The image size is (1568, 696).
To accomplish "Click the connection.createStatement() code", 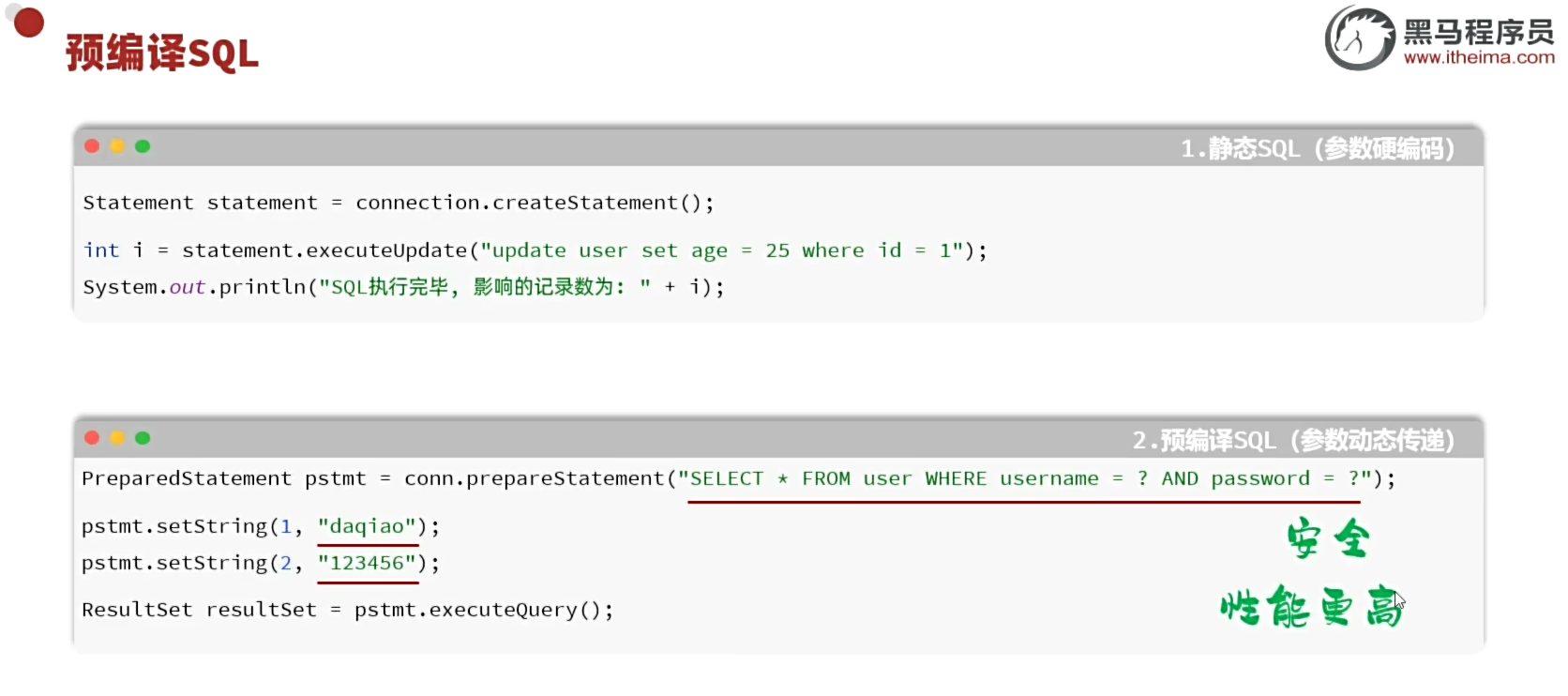I will coord(535,203).
